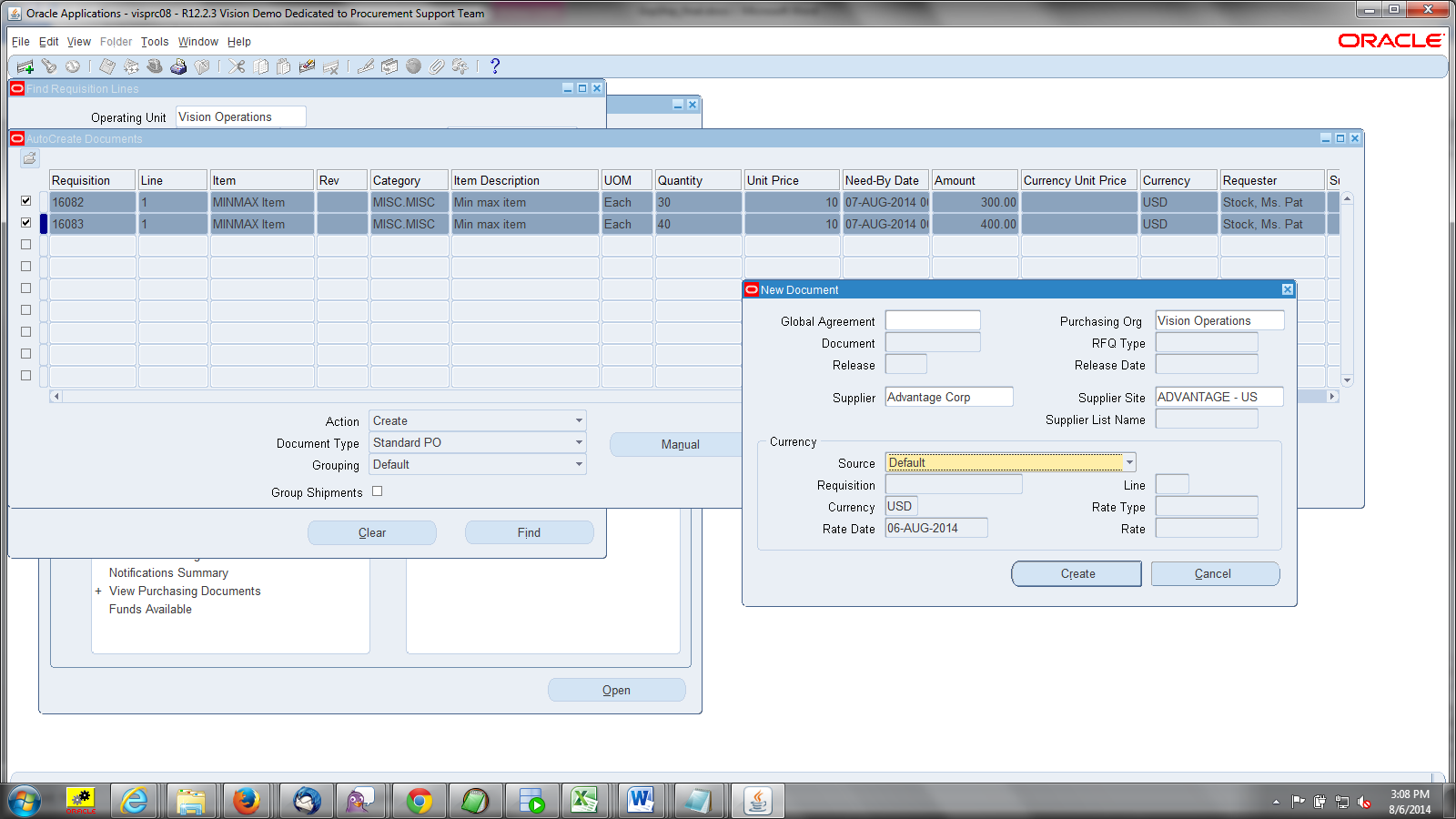Open Microsoft Word from the taskbar
This screenshot has width=1456, height=819.
[641, 801]
